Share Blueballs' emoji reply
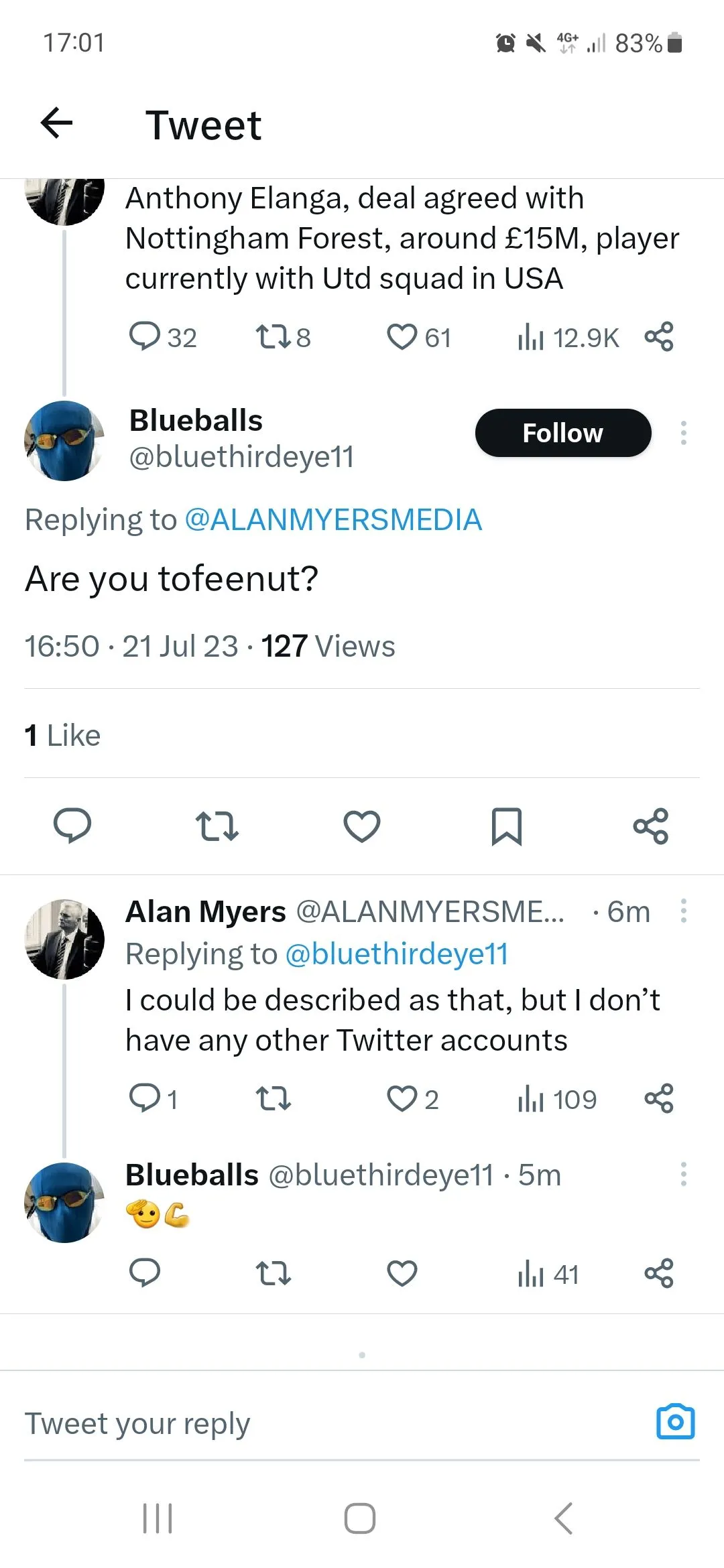724x1568 pixels. click(658, 1273)
